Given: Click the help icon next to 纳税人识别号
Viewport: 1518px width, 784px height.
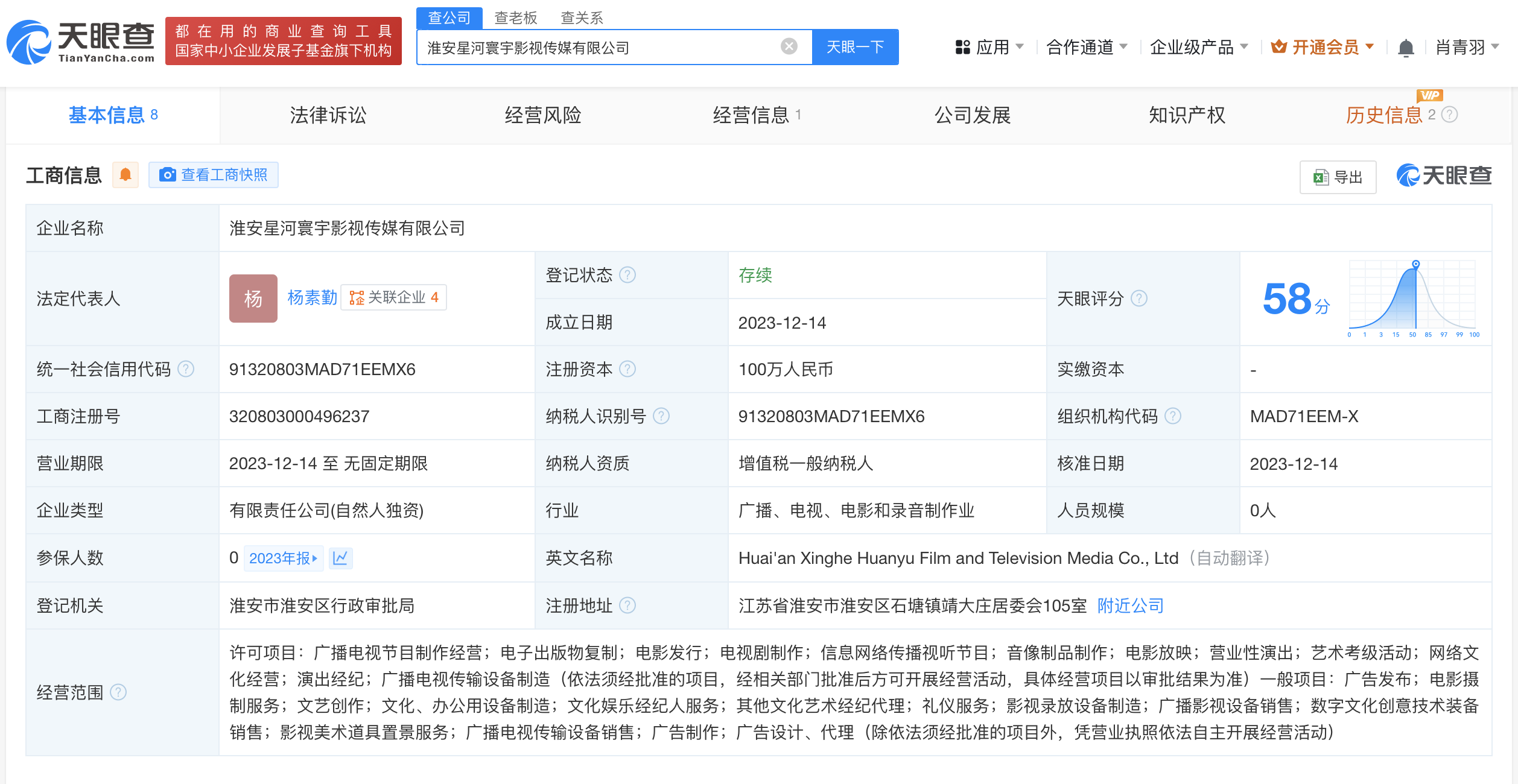Looking at the screenshot, I should pos(661,416).
